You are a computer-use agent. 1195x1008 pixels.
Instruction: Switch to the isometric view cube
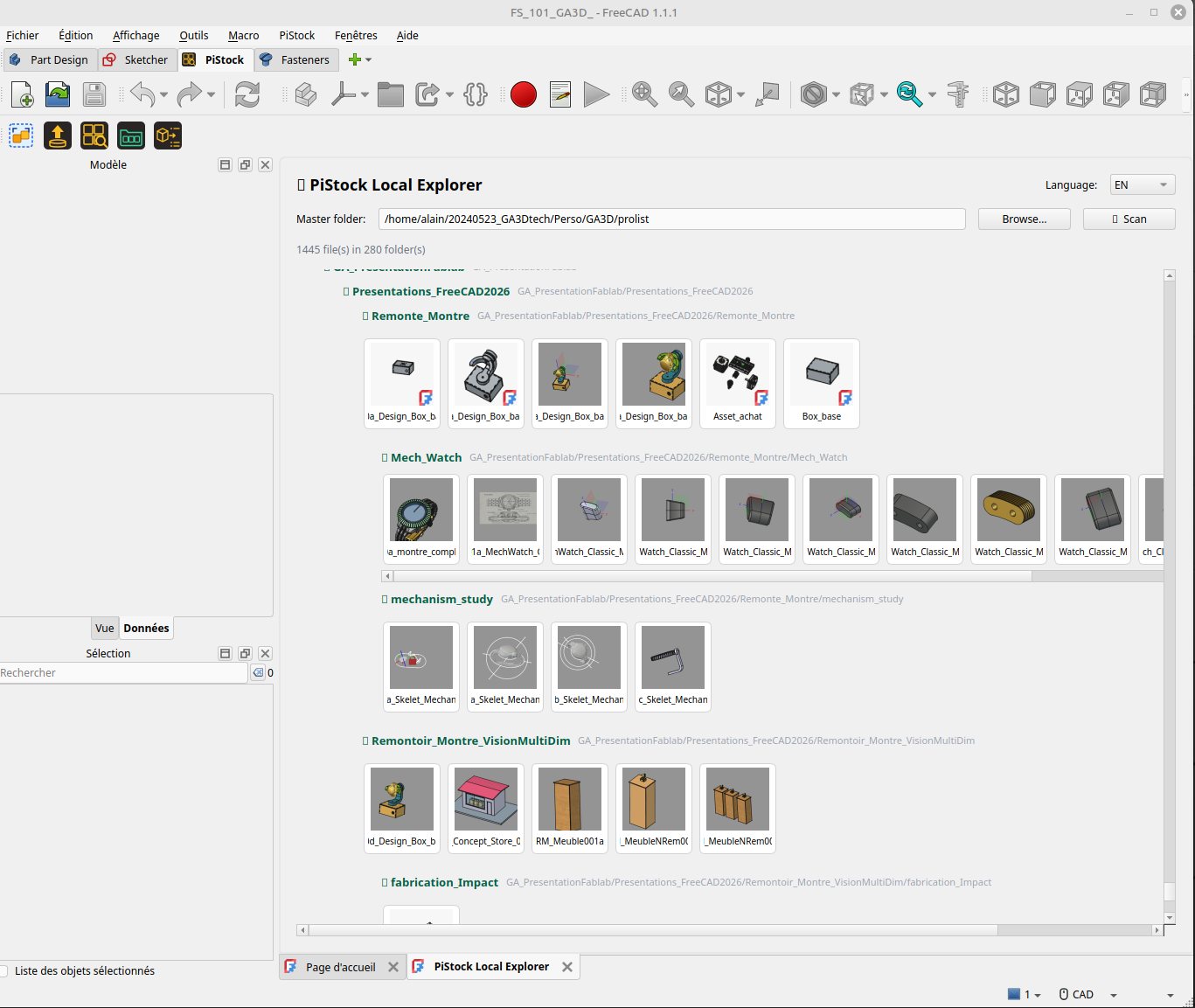(1006, 94)
